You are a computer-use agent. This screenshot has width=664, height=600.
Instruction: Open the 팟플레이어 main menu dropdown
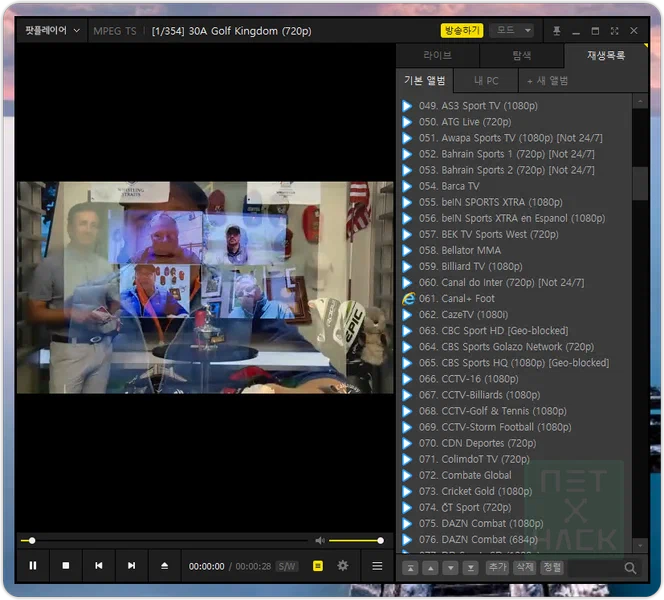[52, 30]
